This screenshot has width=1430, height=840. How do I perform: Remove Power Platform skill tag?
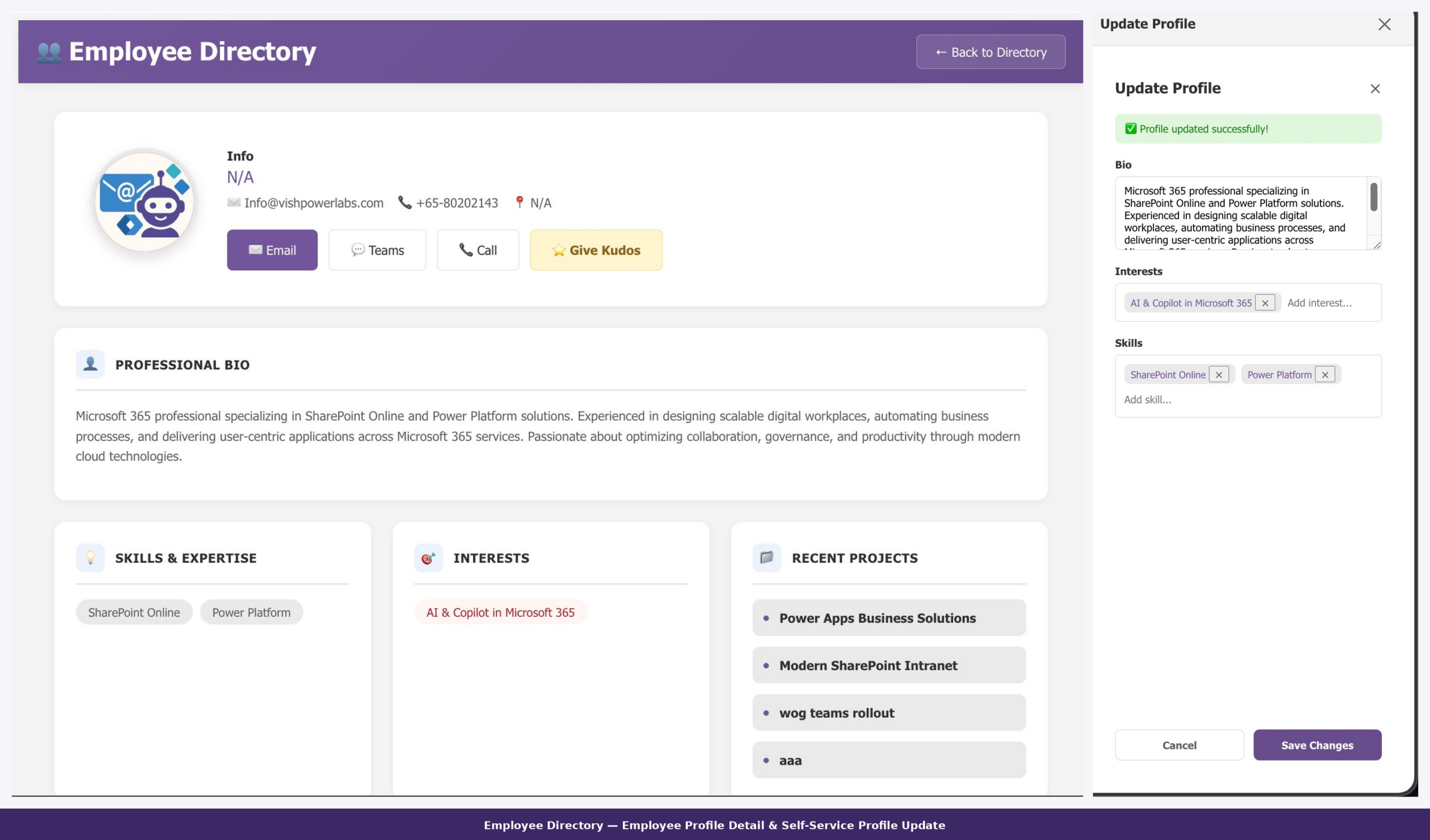point(1324,375)
